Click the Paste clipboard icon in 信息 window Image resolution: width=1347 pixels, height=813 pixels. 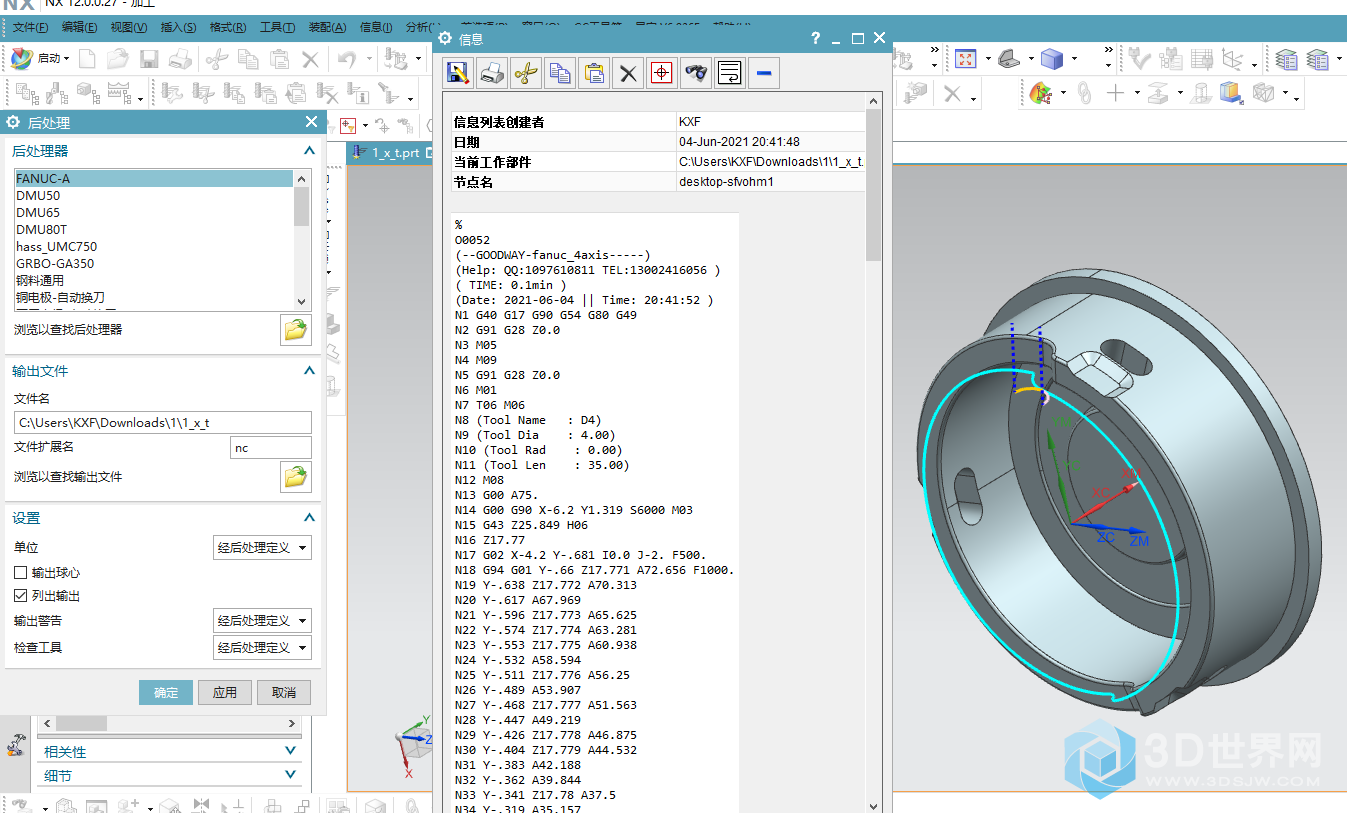(594, 72)
